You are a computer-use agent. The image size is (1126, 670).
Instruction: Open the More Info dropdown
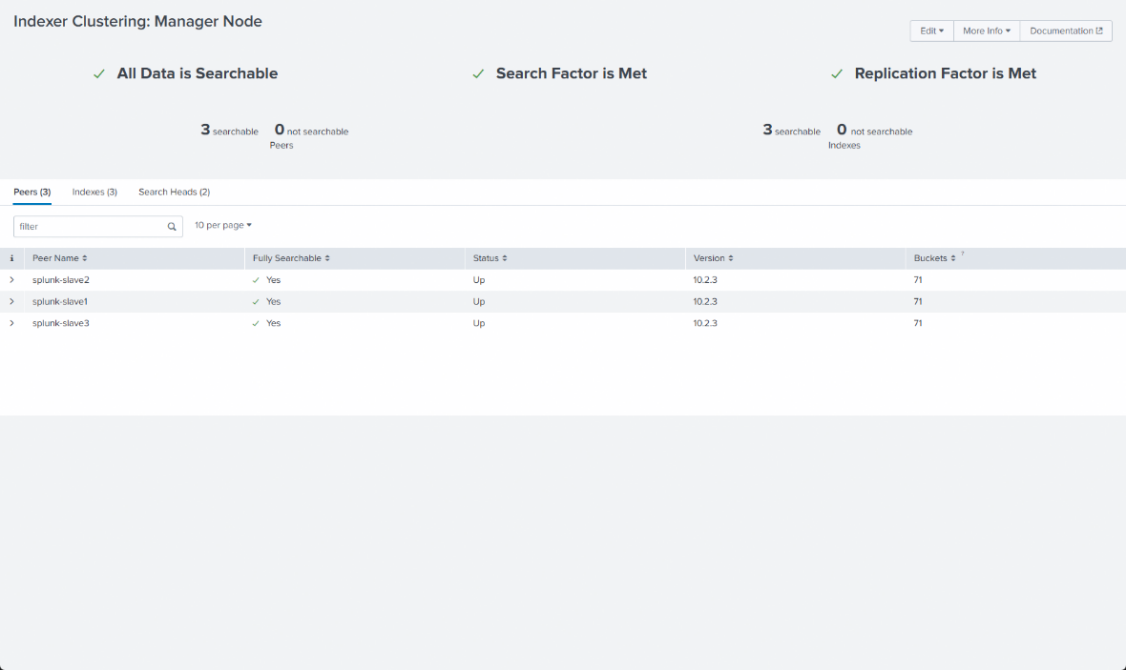986,31
